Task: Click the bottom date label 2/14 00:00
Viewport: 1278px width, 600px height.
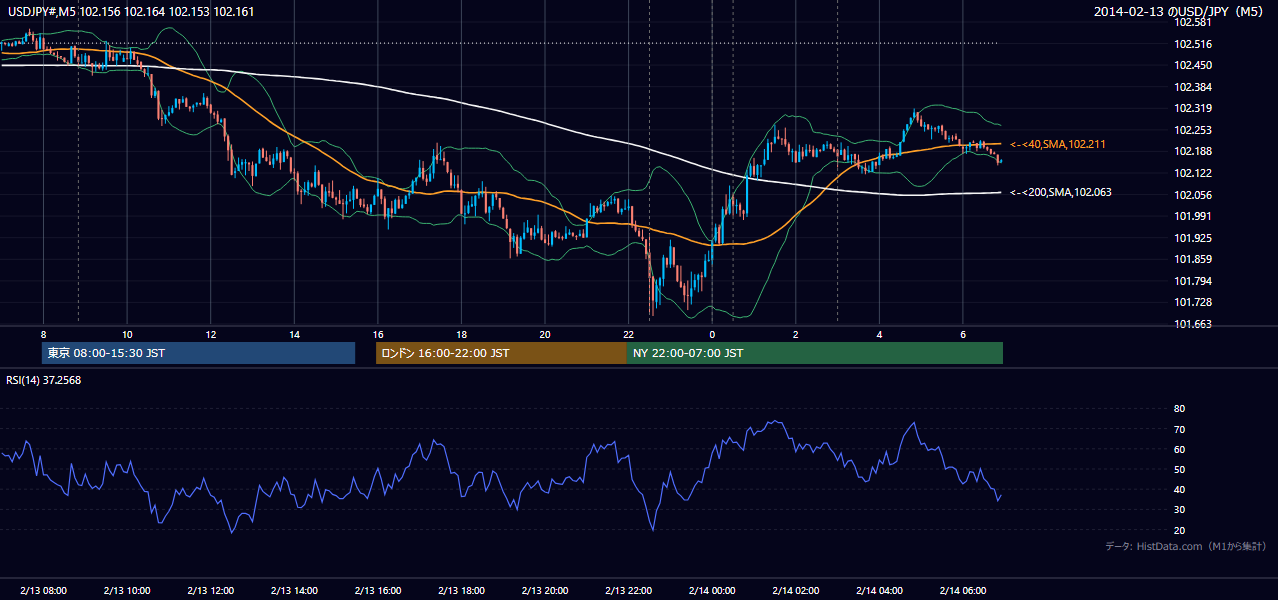Action: (x=712, y=591)
